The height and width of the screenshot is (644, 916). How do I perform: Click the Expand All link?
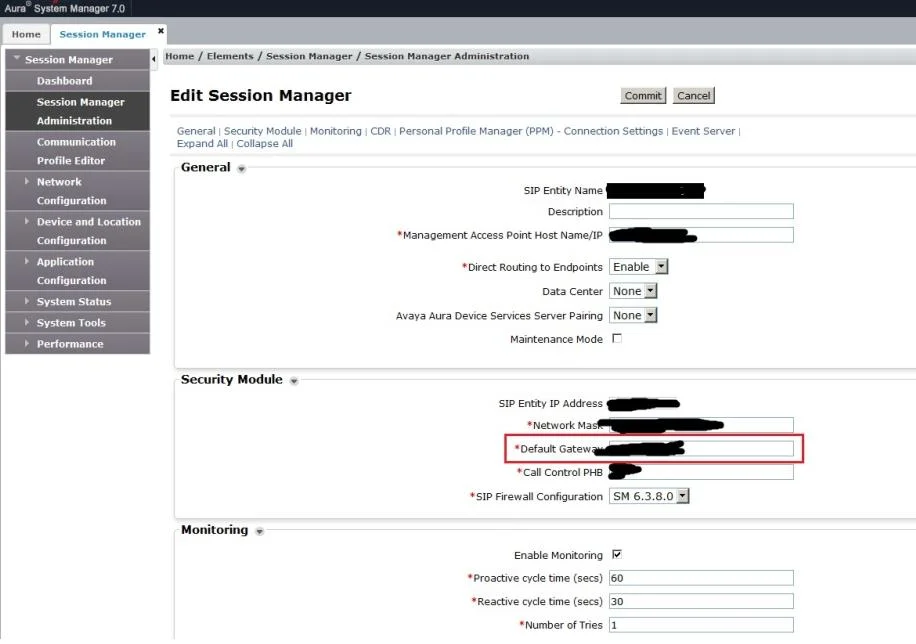point(202,143)
